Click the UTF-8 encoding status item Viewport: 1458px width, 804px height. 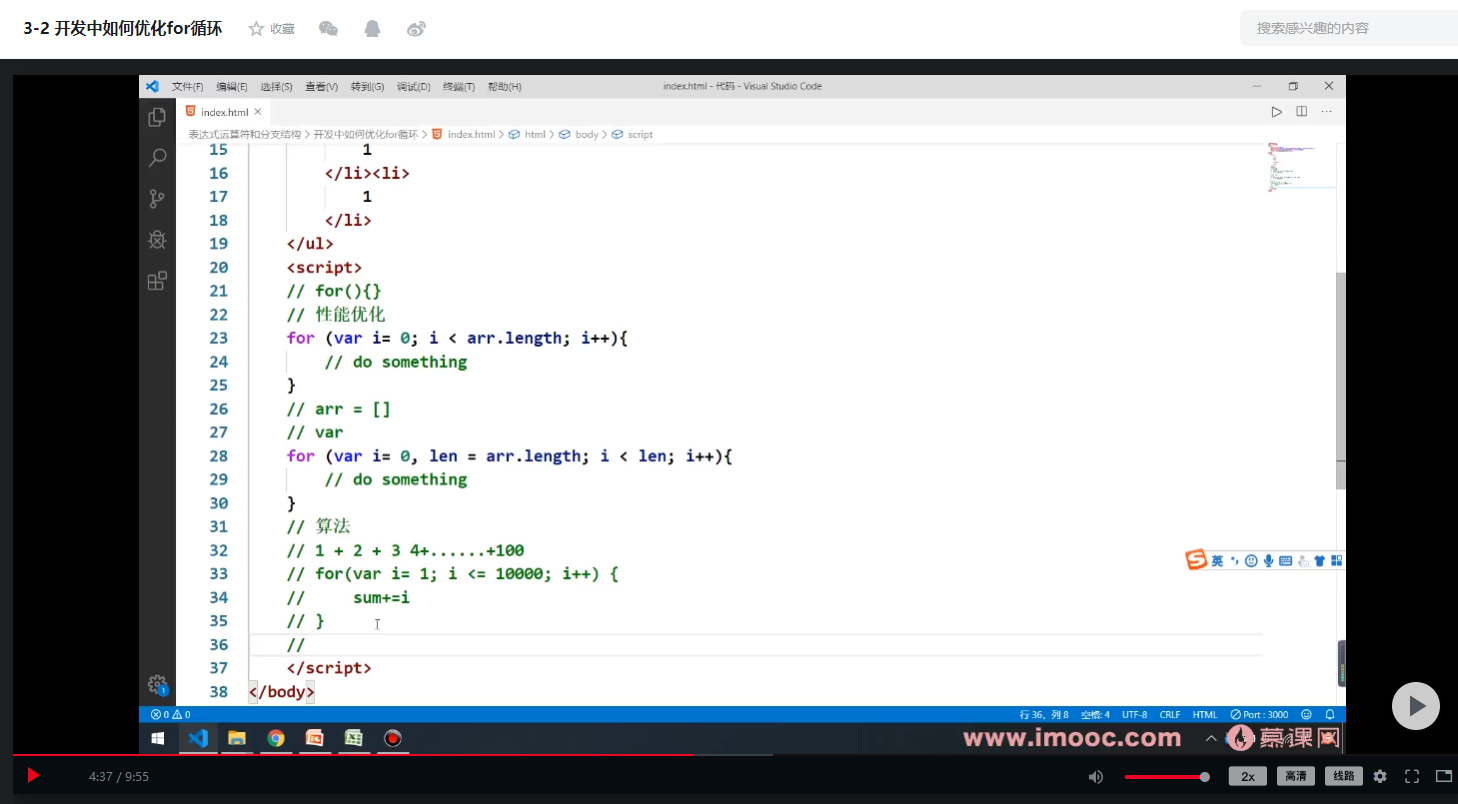point(1135,715)
